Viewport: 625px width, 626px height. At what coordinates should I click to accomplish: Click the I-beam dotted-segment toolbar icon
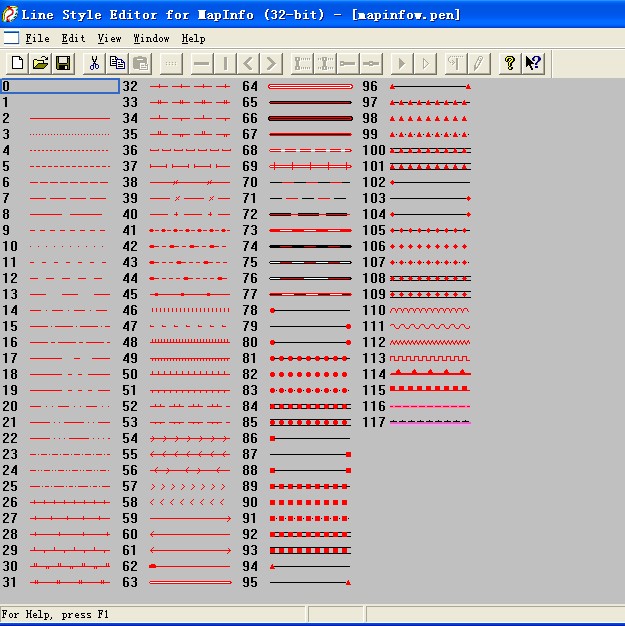tap(325, 63)
